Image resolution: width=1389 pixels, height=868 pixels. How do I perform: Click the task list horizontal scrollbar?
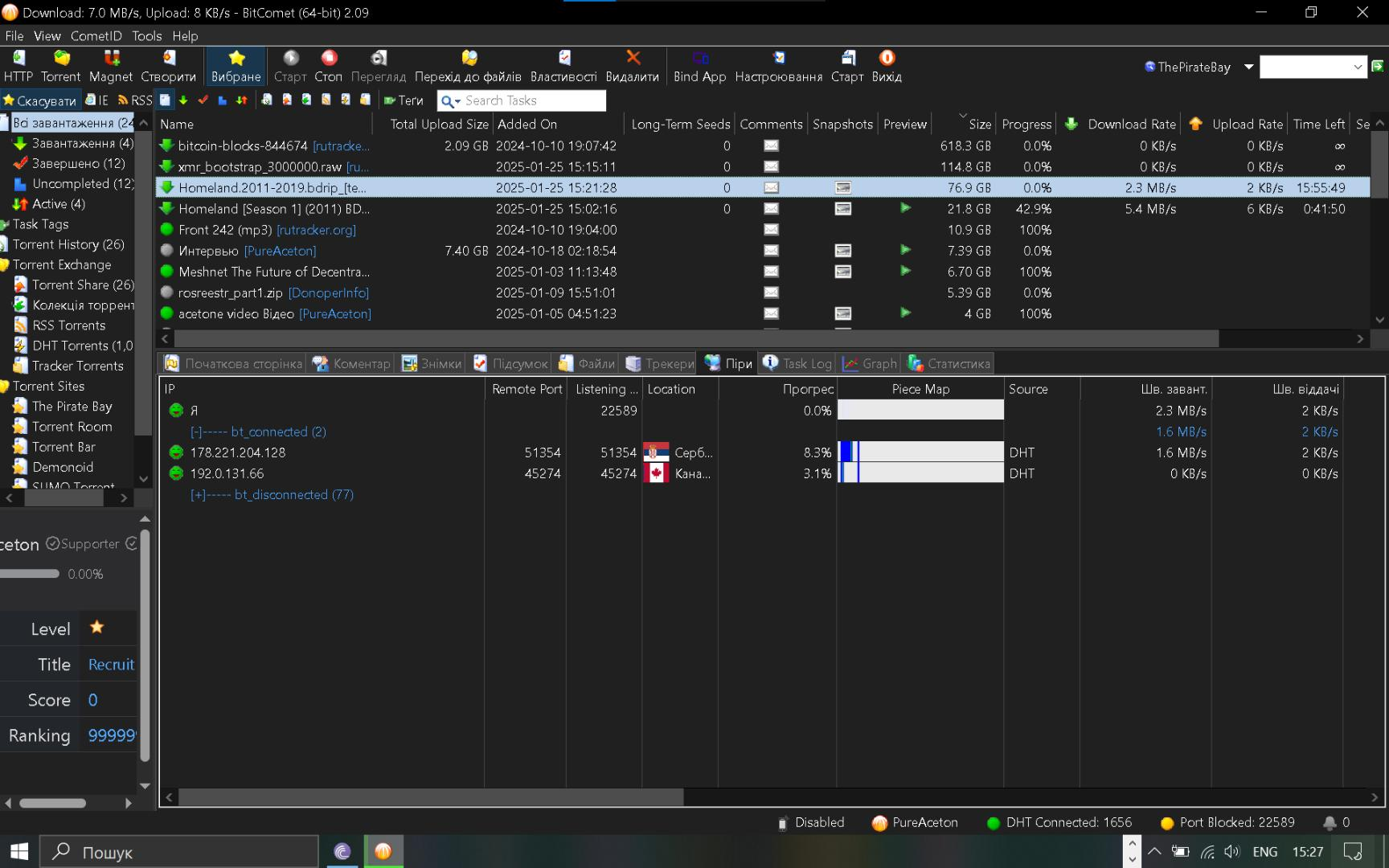pos(696,339)
